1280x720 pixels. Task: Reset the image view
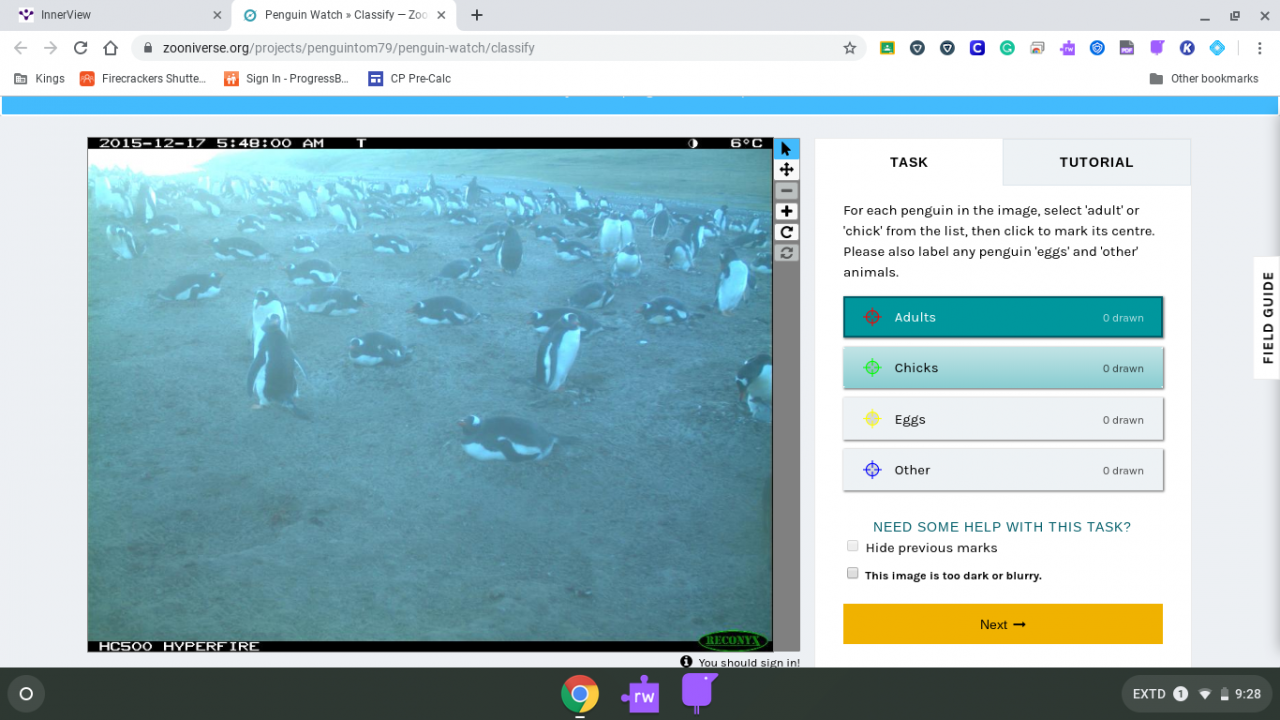tap(787, 253)
